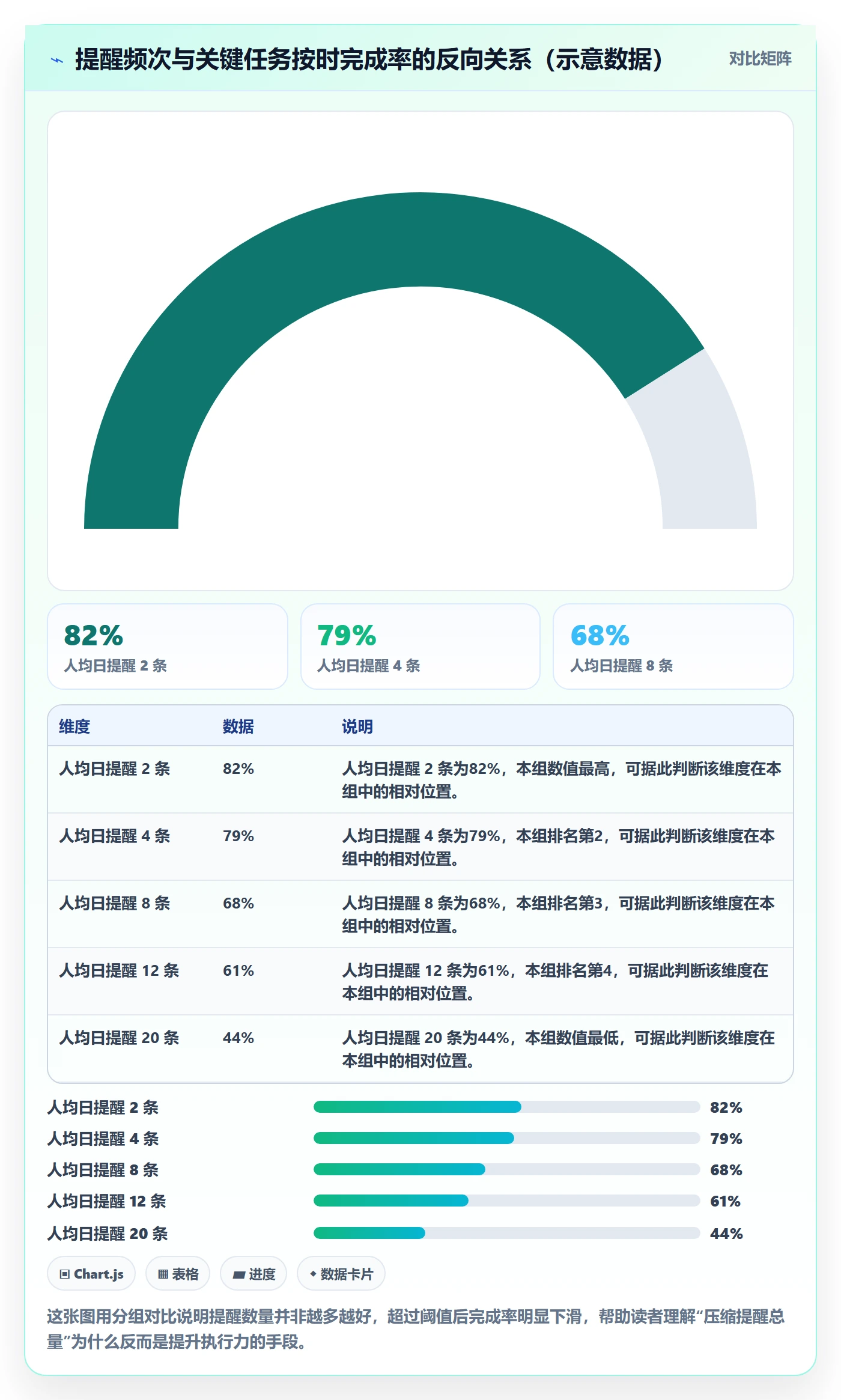The height and width of the screenshot is (1400, 841).
Task: Select the 68% data card
Action: [673, 647]
